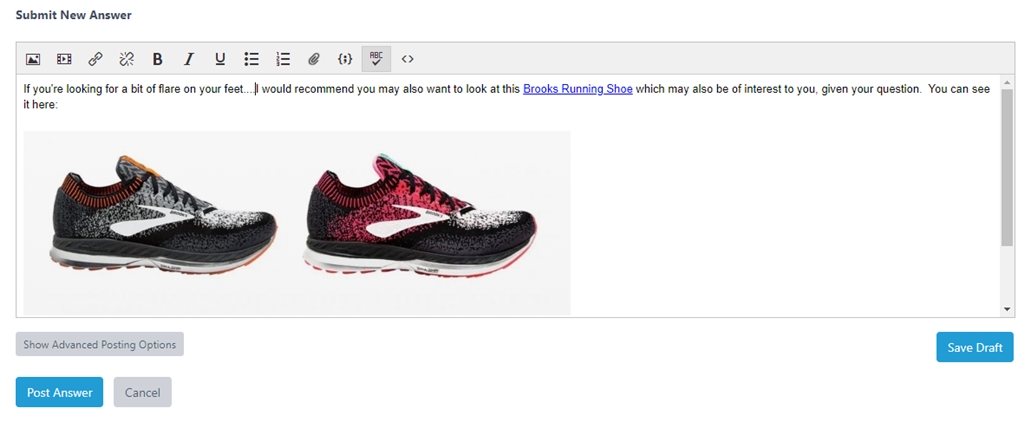Screen dimensions: 1024x421
Task: Toggle underline formatting
Action: tap(220, 59)
